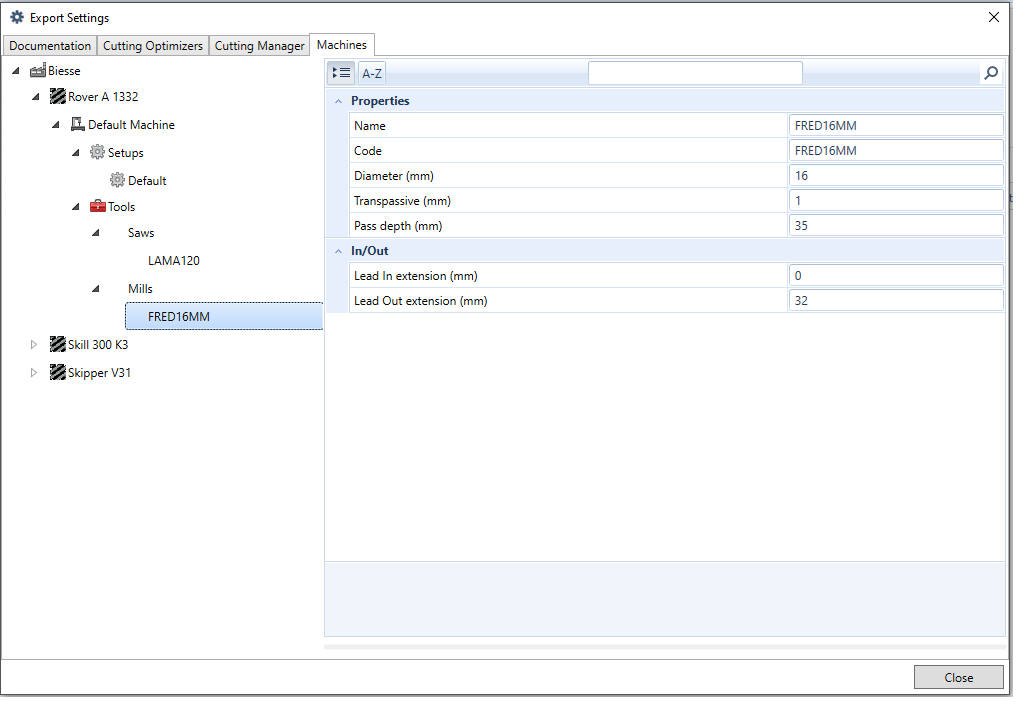Collapse the Tools node
This screenshot has width=1030, height=710.
point(76,207)
